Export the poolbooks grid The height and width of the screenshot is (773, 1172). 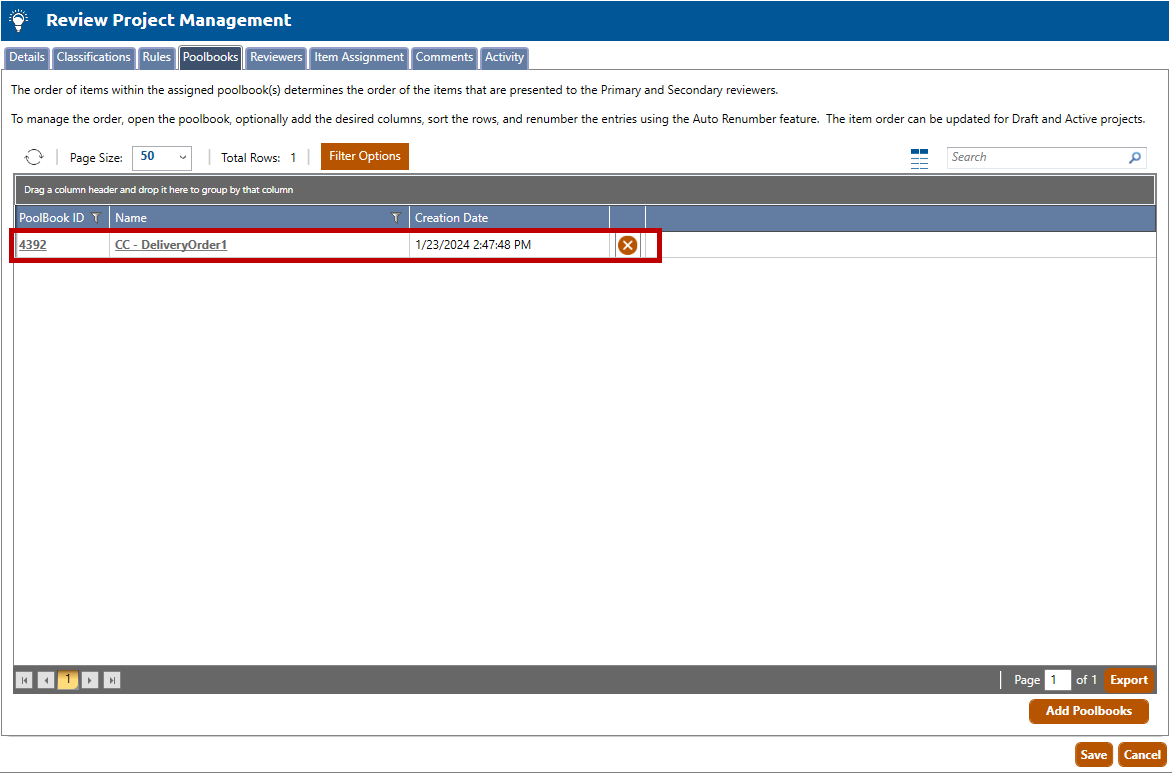click(x=1128, y=680)
